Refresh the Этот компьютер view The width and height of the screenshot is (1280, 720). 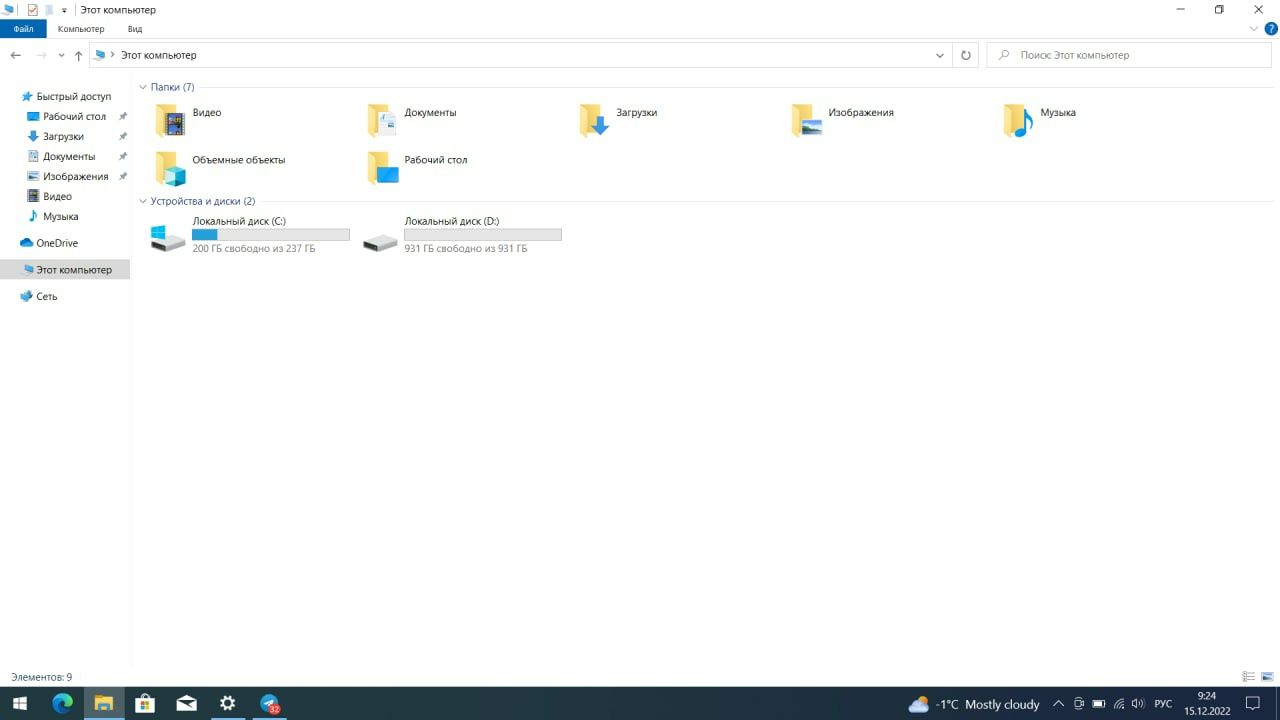coord(965,55)
